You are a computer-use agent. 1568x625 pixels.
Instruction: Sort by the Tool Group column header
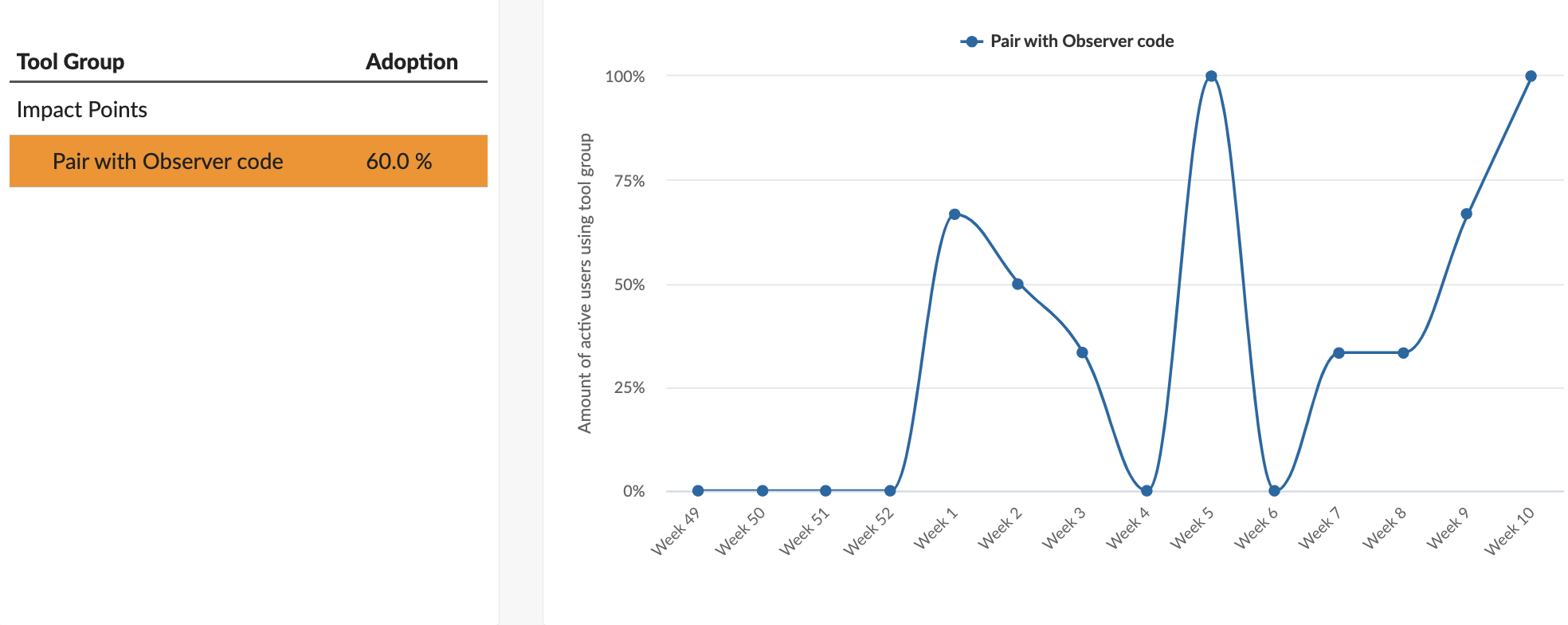(x=70, y=61)
